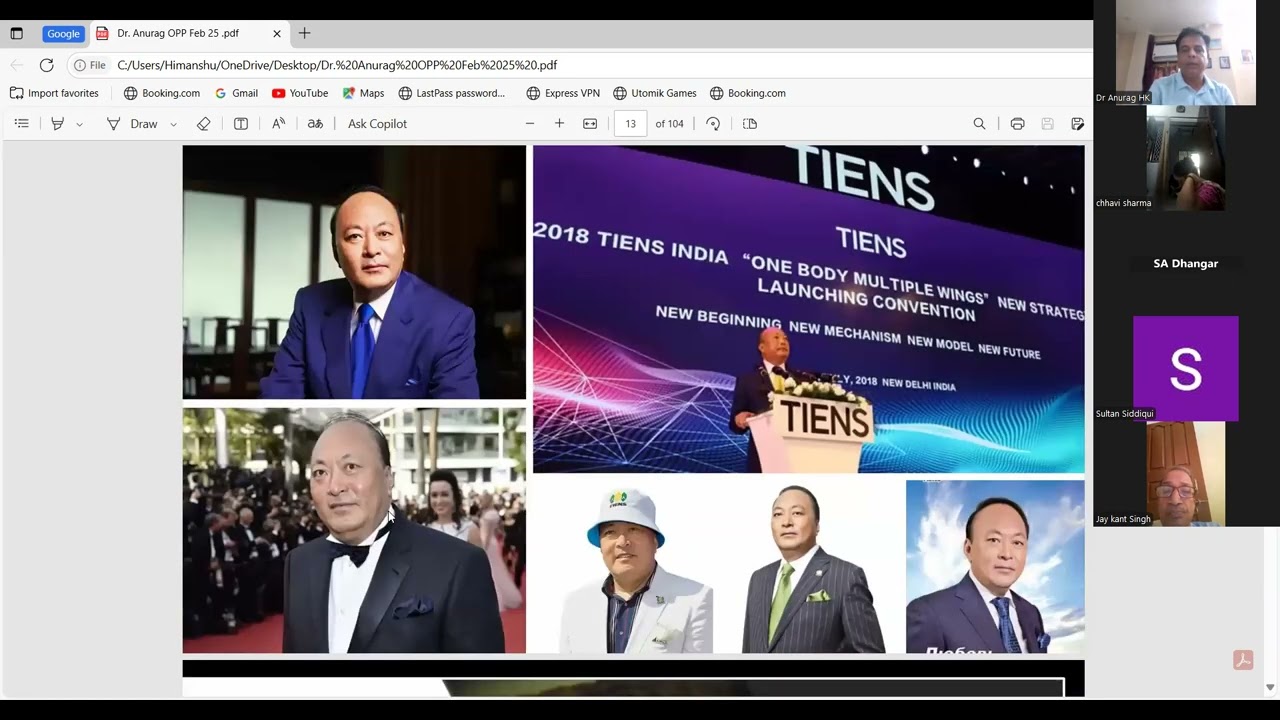Open the Maps bookmark
The image size is (1280, 720).
[x=363, y=93]
